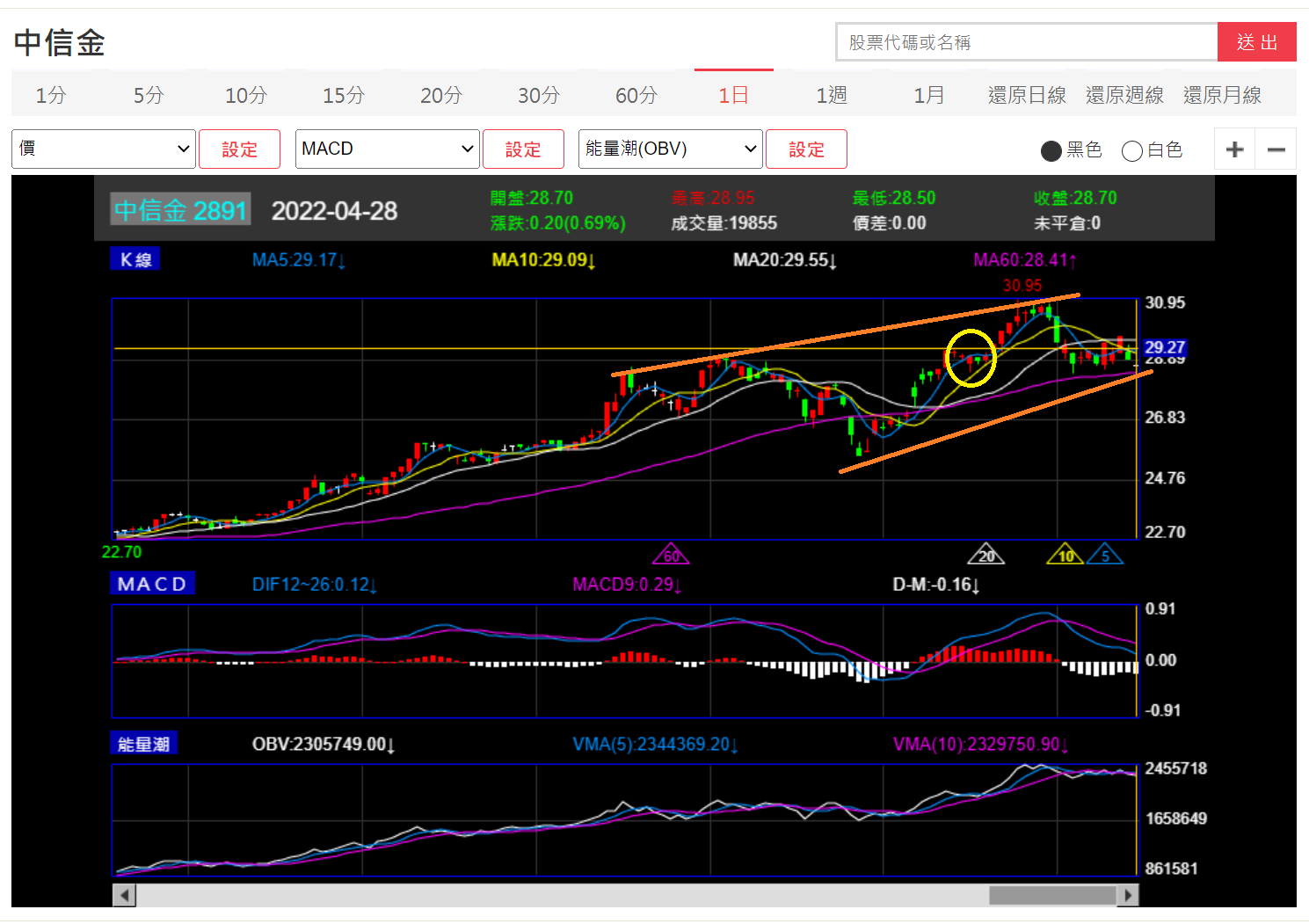This screenshot has height=924, width=1309.
Task: Click the 60-day MA triangle marker
Action: click(671, 554)
